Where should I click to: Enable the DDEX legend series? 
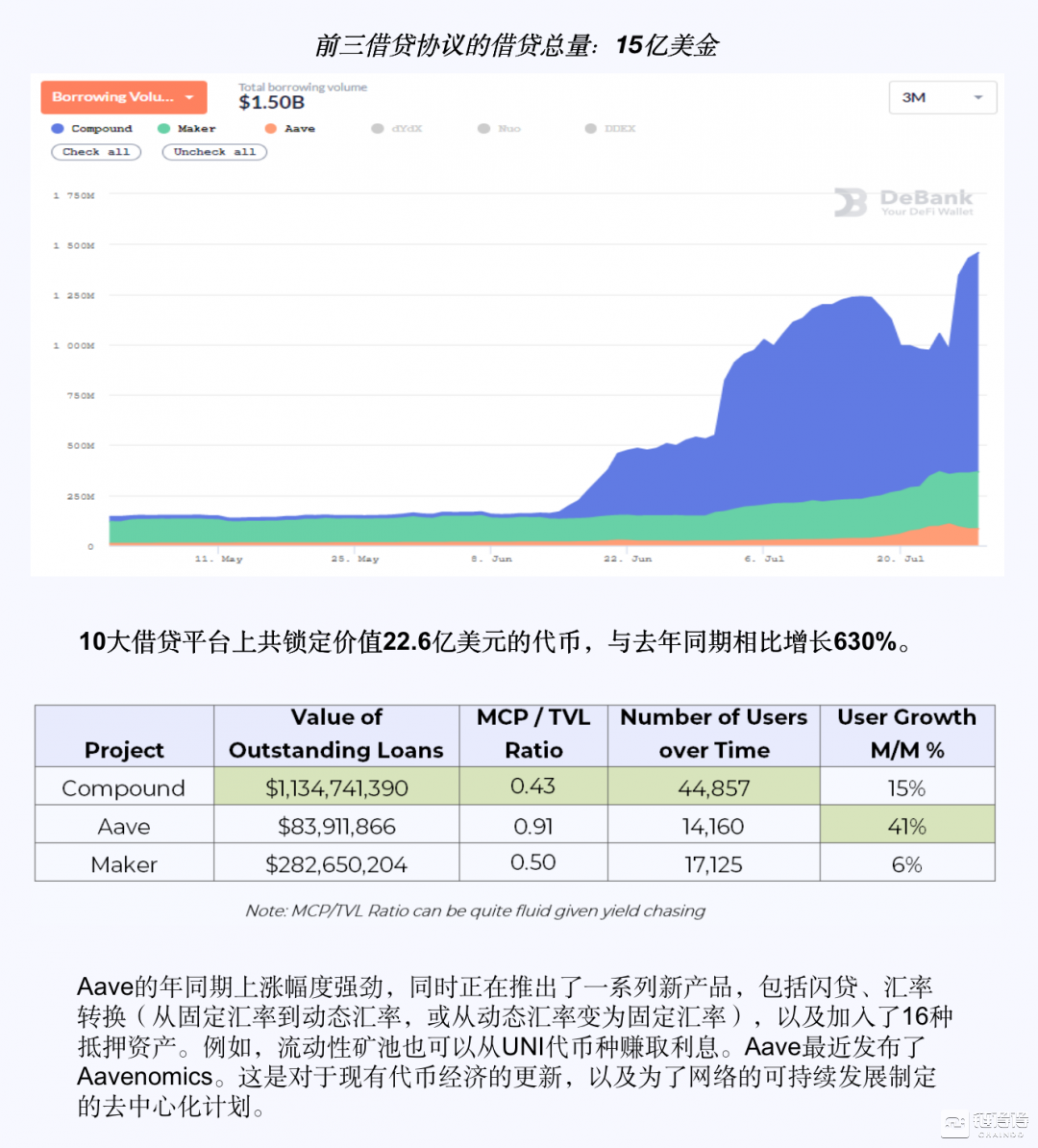coord(610,128)
